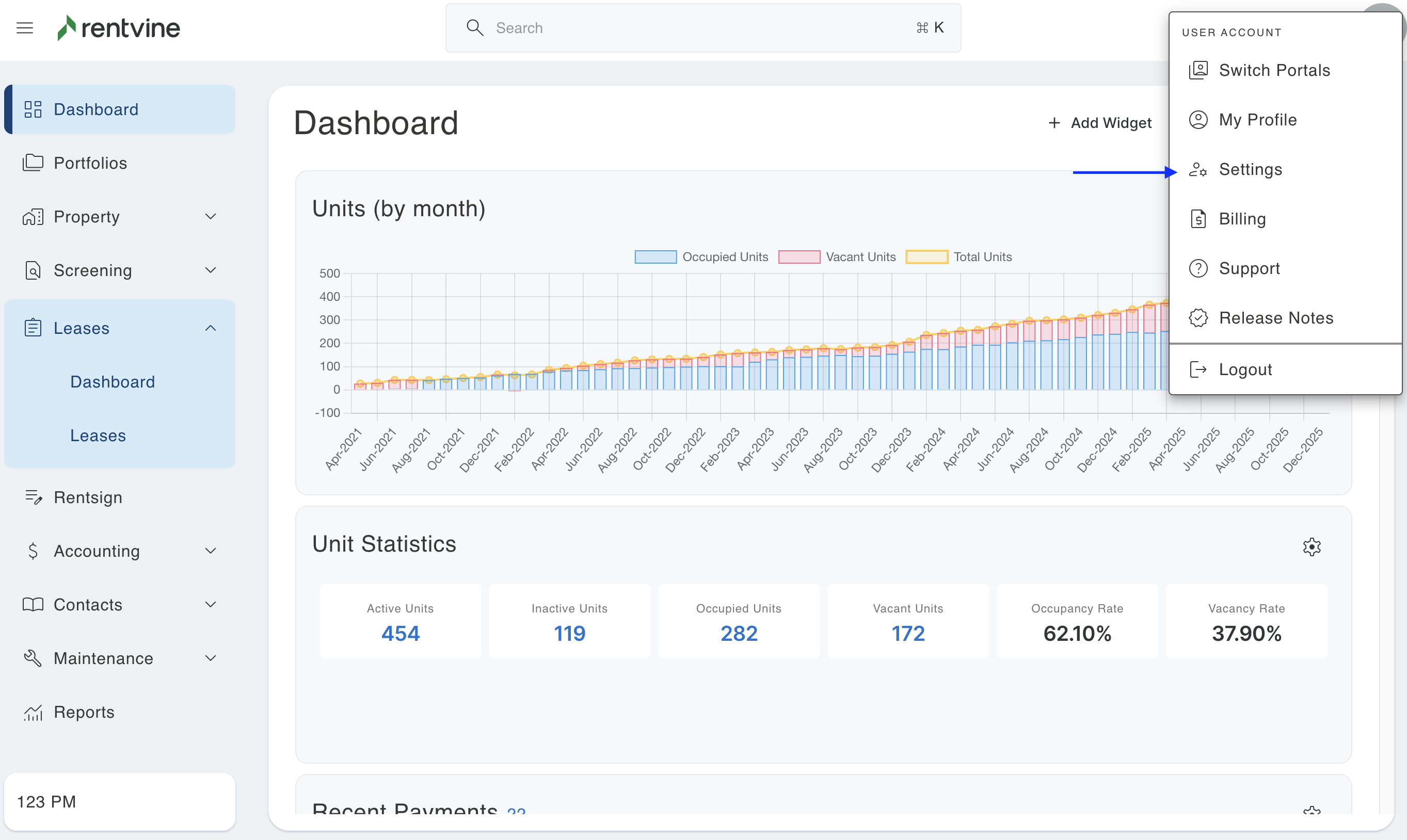The image size is (1407, 840).
Task: Open Unit Statistics gear settings
Action: pyautogui.click(x=1312, y=547)
